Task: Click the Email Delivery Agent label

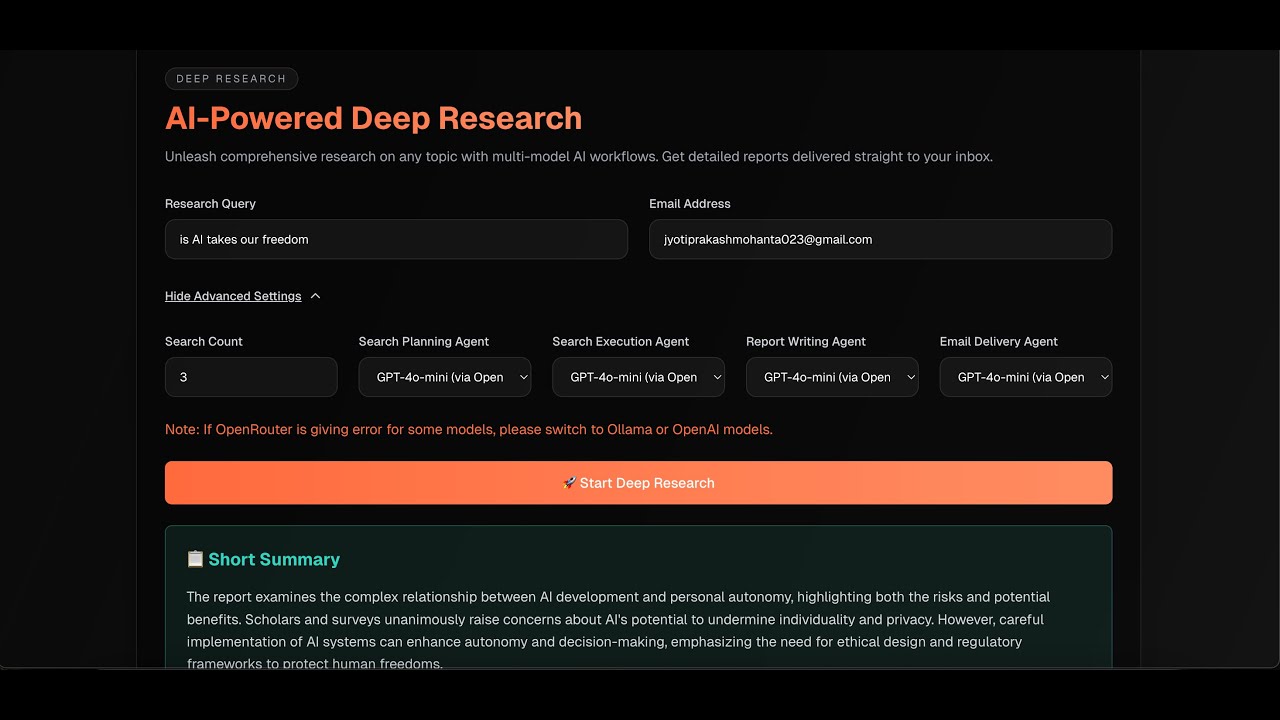Action: click(999, 342)
